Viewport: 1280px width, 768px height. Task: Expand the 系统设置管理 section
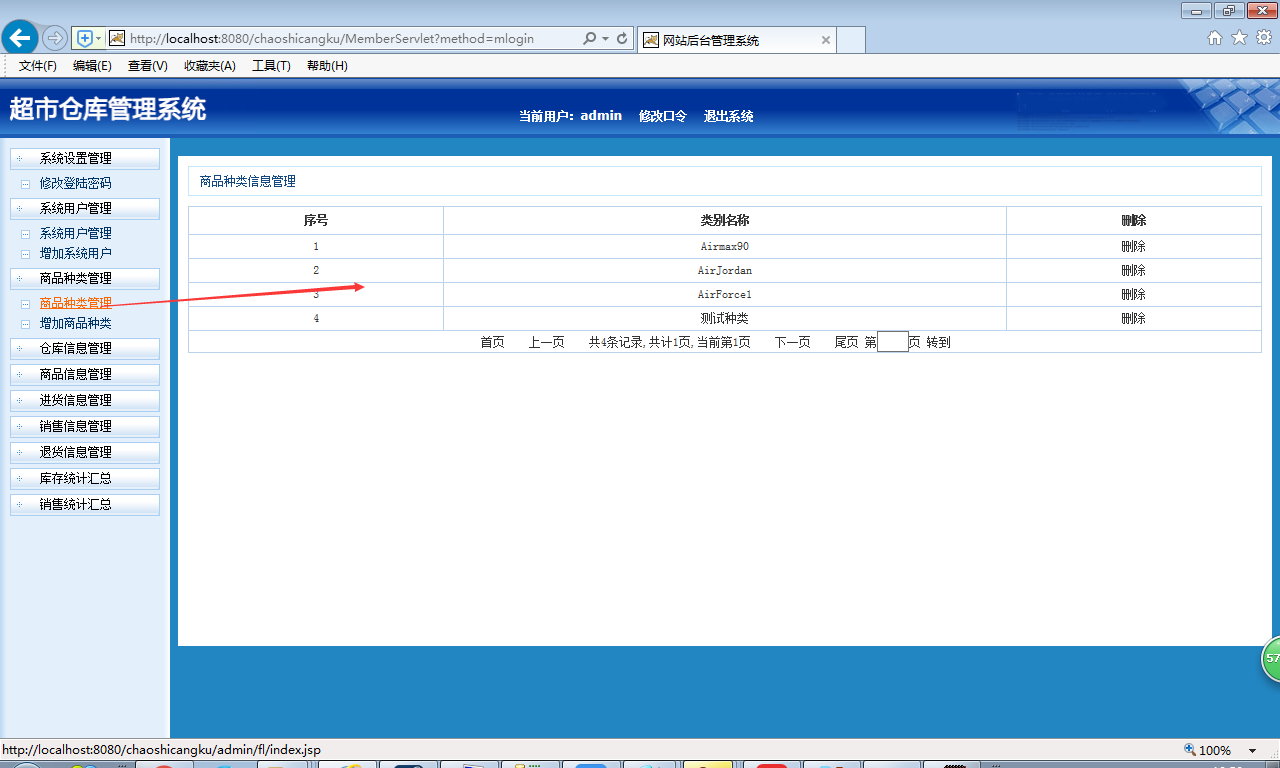[x=85, y=159]
